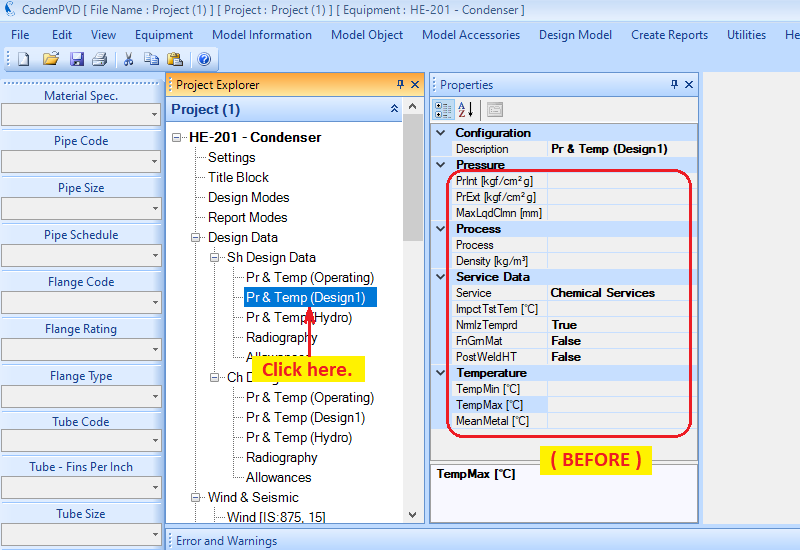Image resolution: width=800 pixels, height=550 pixels.
Task: Click the New file toolbar icon
Action: (23, 59)
